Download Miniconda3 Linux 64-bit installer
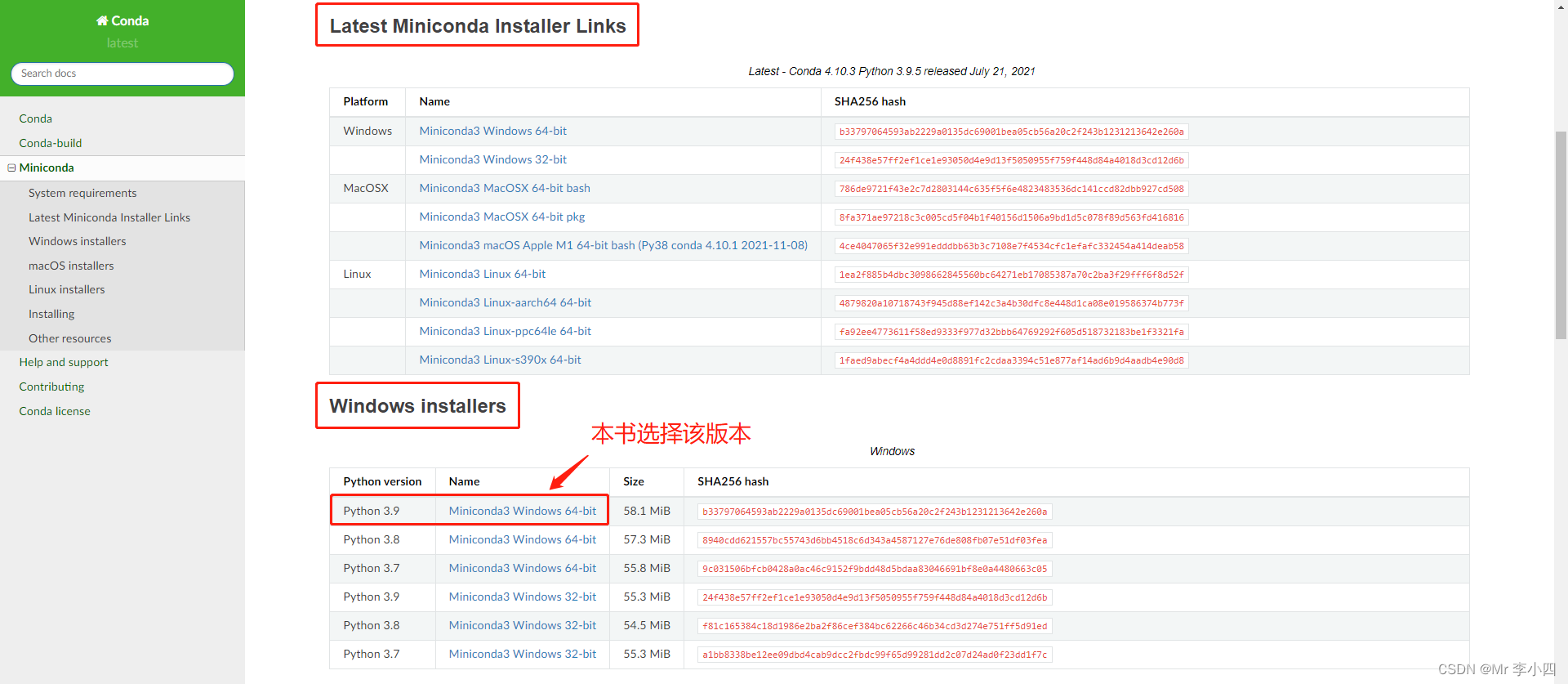This screenshot has height=684, width=1568. 483,274
